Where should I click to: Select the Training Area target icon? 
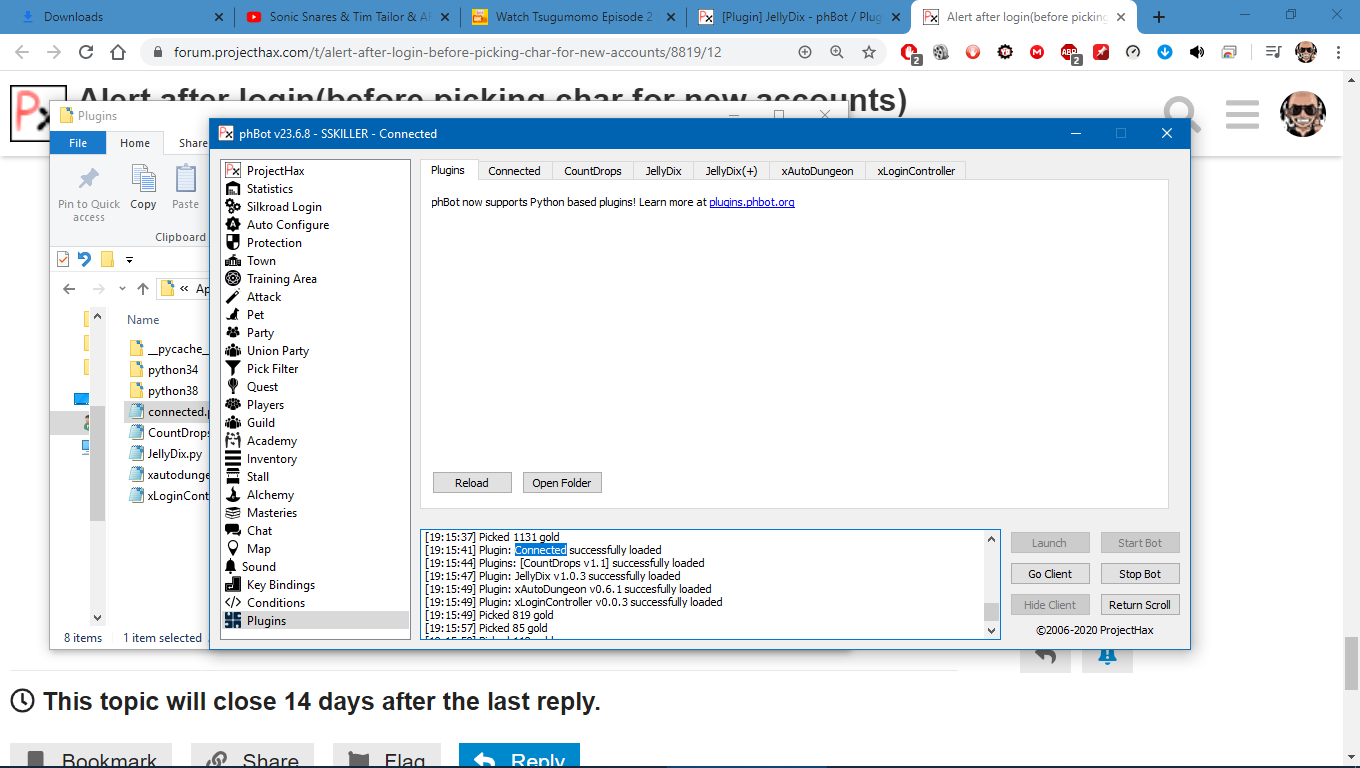click(233, 279)
